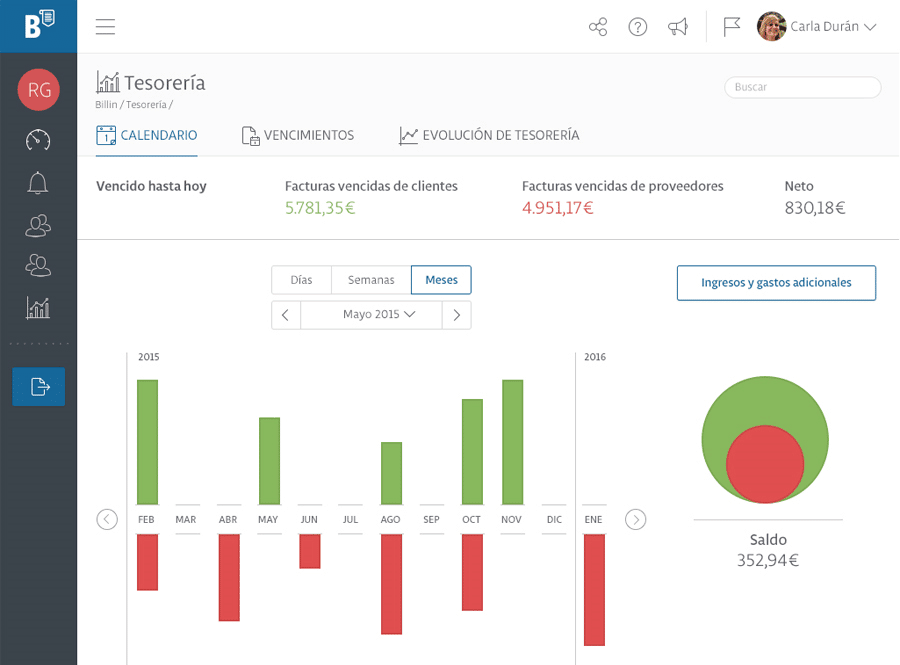Click the share icon in header

pos(598,27)
